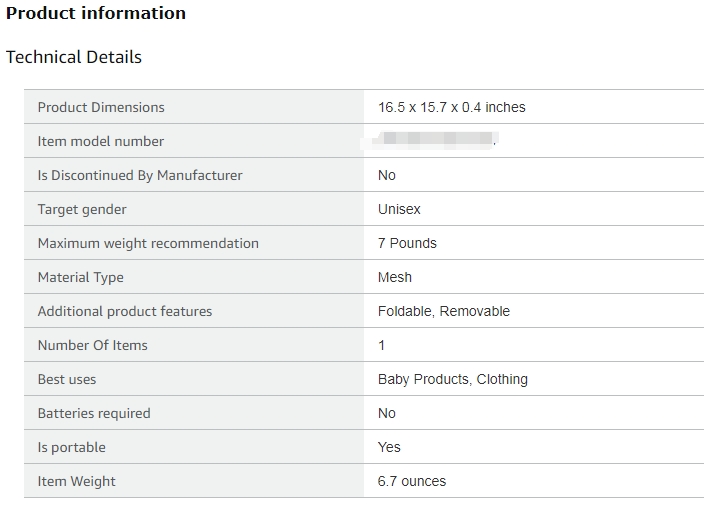This screenshot has width=717, height=506.
Task: Select the 16.5 x 15.7 x 0.4 inches value
Action: tap(451, 107)
